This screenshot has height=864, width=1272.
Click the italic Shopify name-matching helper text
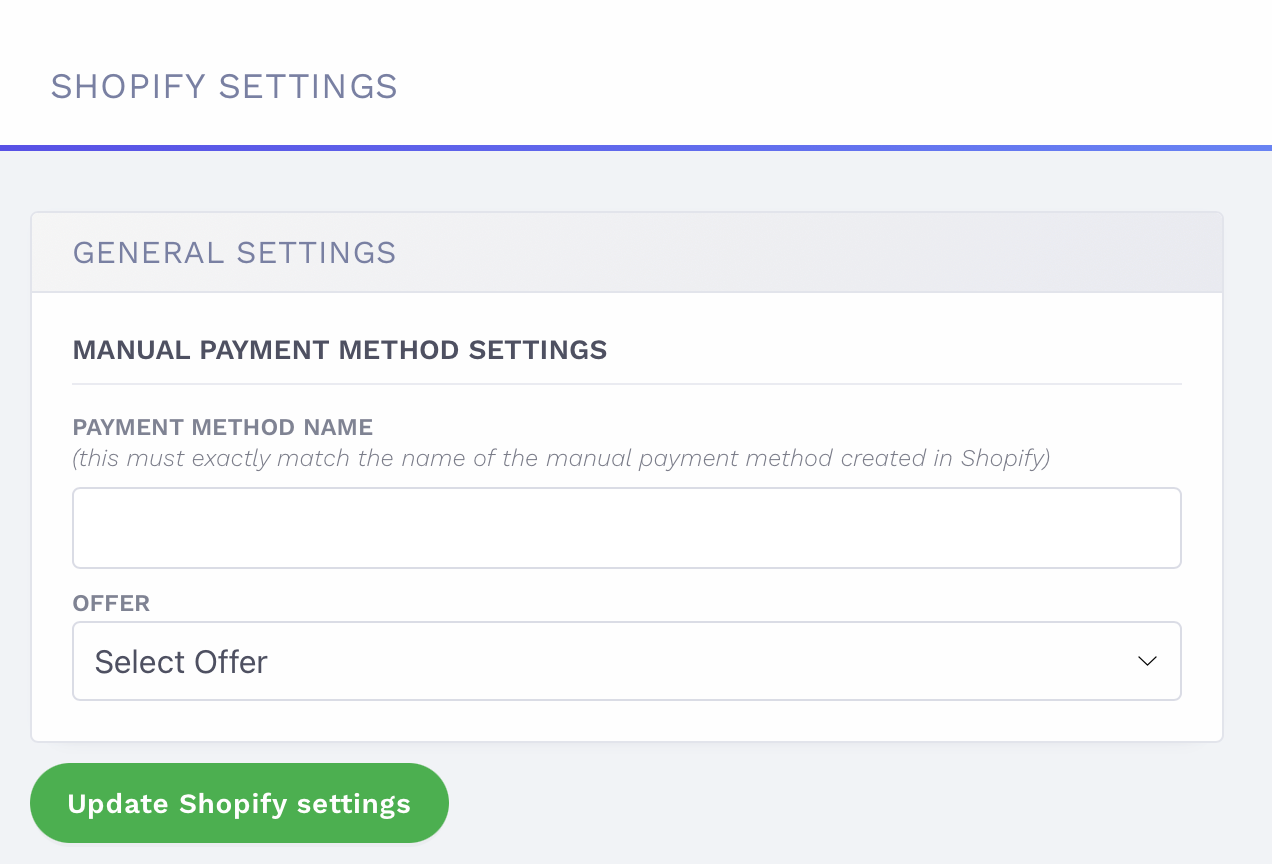tap(560, 458)
